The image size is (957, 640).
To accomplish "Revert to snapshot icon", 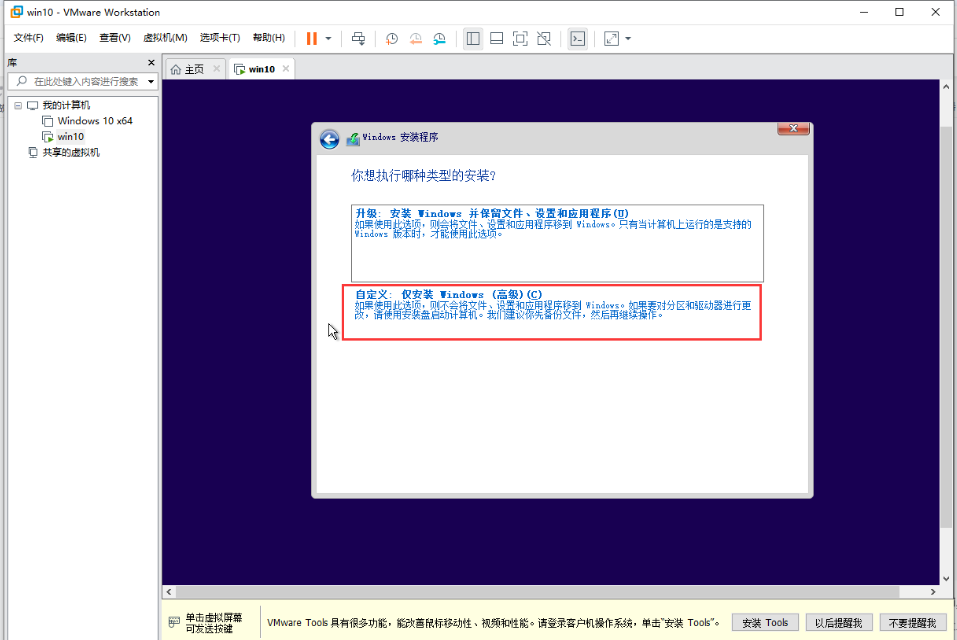I will pyautogui.click(x=416, y=38).
